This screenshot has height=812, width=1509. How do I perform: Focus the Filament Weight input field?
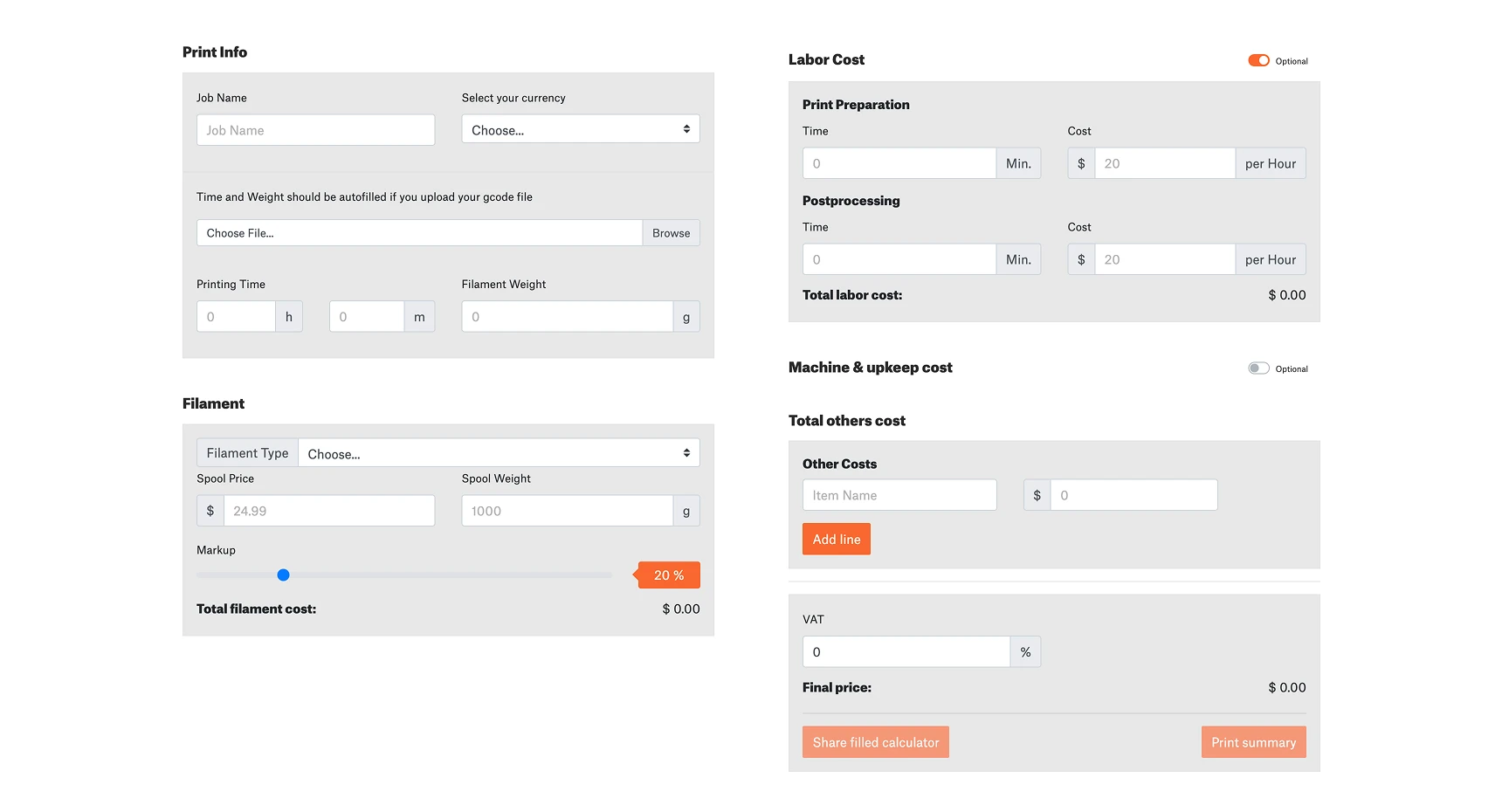click(568, 317)
